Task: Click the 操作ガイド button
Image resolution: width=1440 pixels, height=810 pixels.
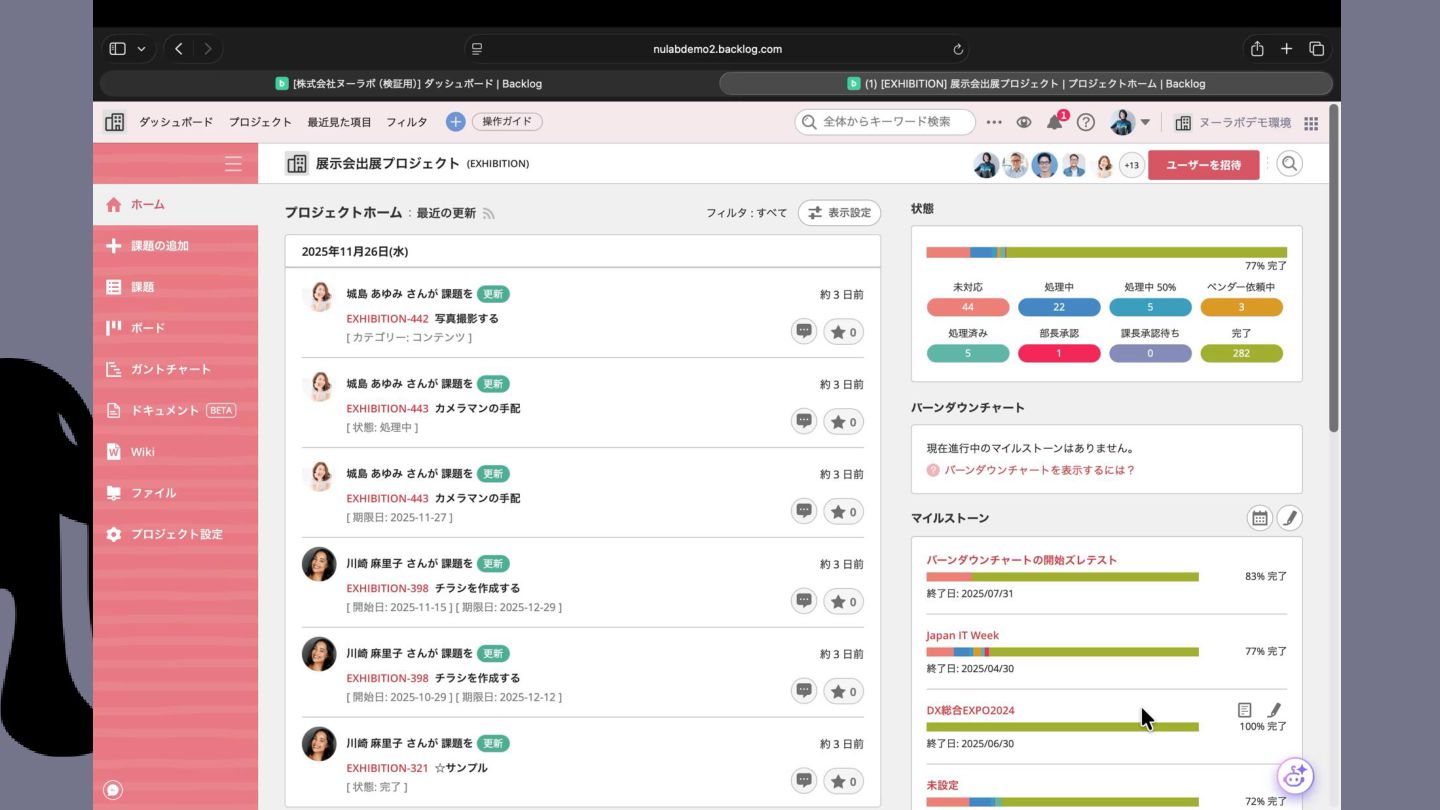Action: click(x=507, y=122)
